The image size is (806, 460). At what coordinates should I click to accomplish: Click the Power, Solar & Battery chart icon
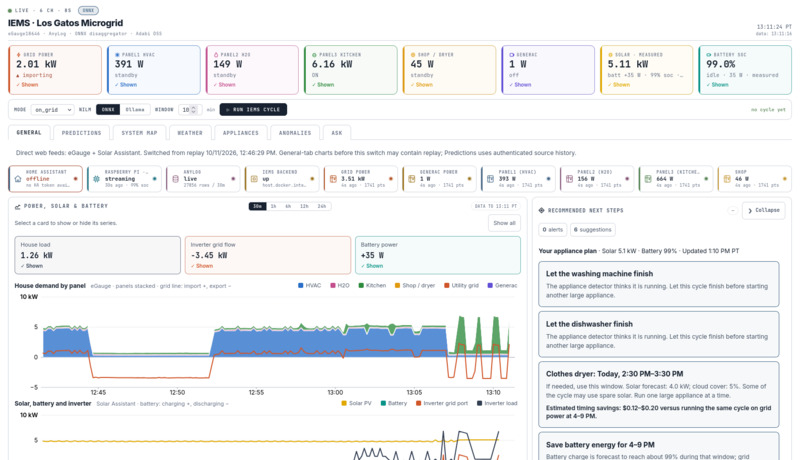(17, 207)
